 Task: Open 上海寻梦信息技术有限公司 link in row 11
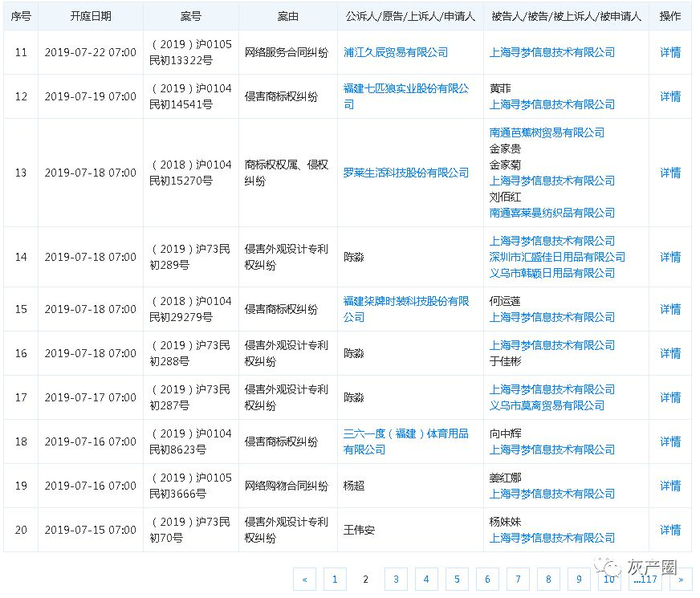pos(552,53)
